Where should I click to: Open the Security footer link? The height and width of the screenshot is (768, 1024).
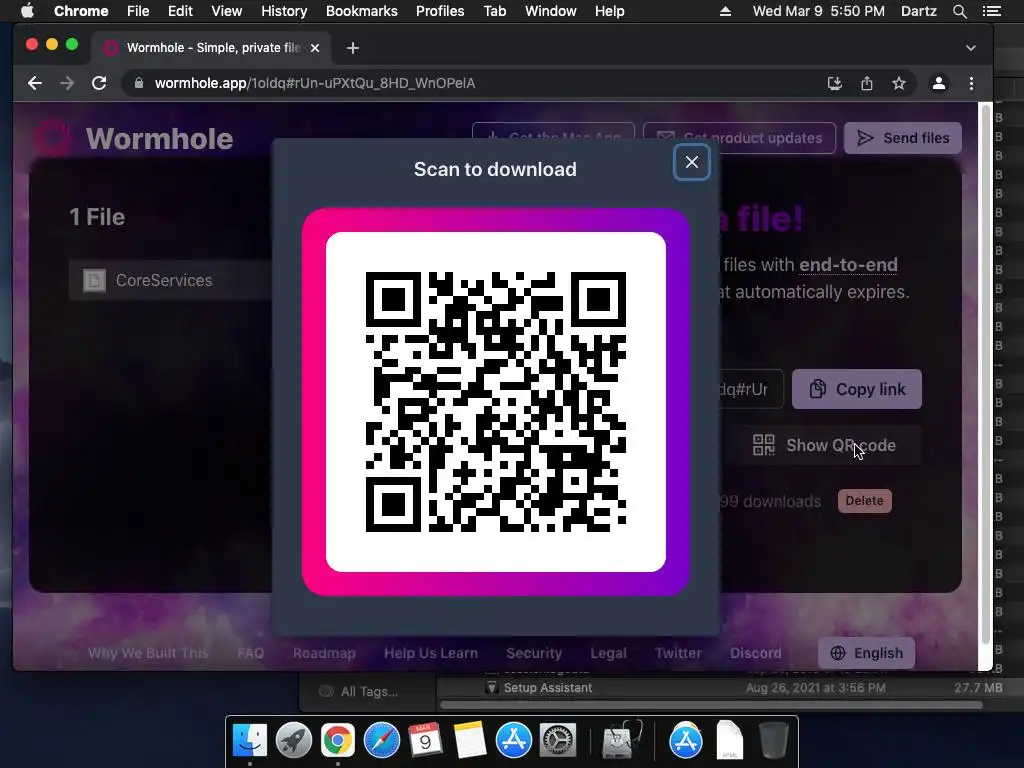point(534,653)
